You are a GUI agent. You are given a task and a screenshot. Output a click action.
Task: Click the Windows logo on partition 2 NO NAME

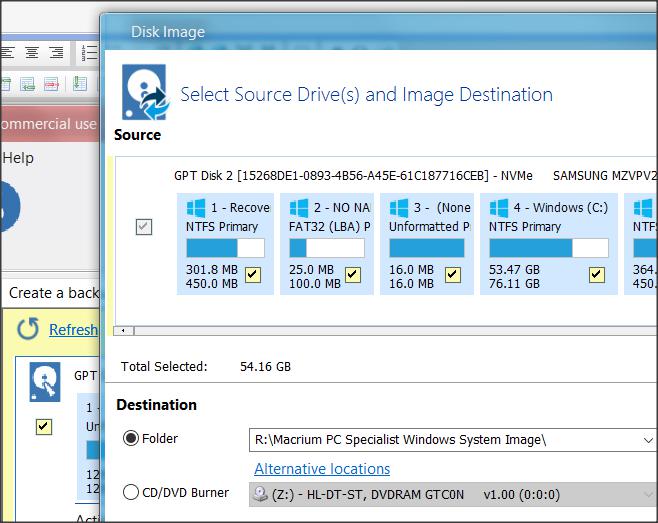click(299, 208)
